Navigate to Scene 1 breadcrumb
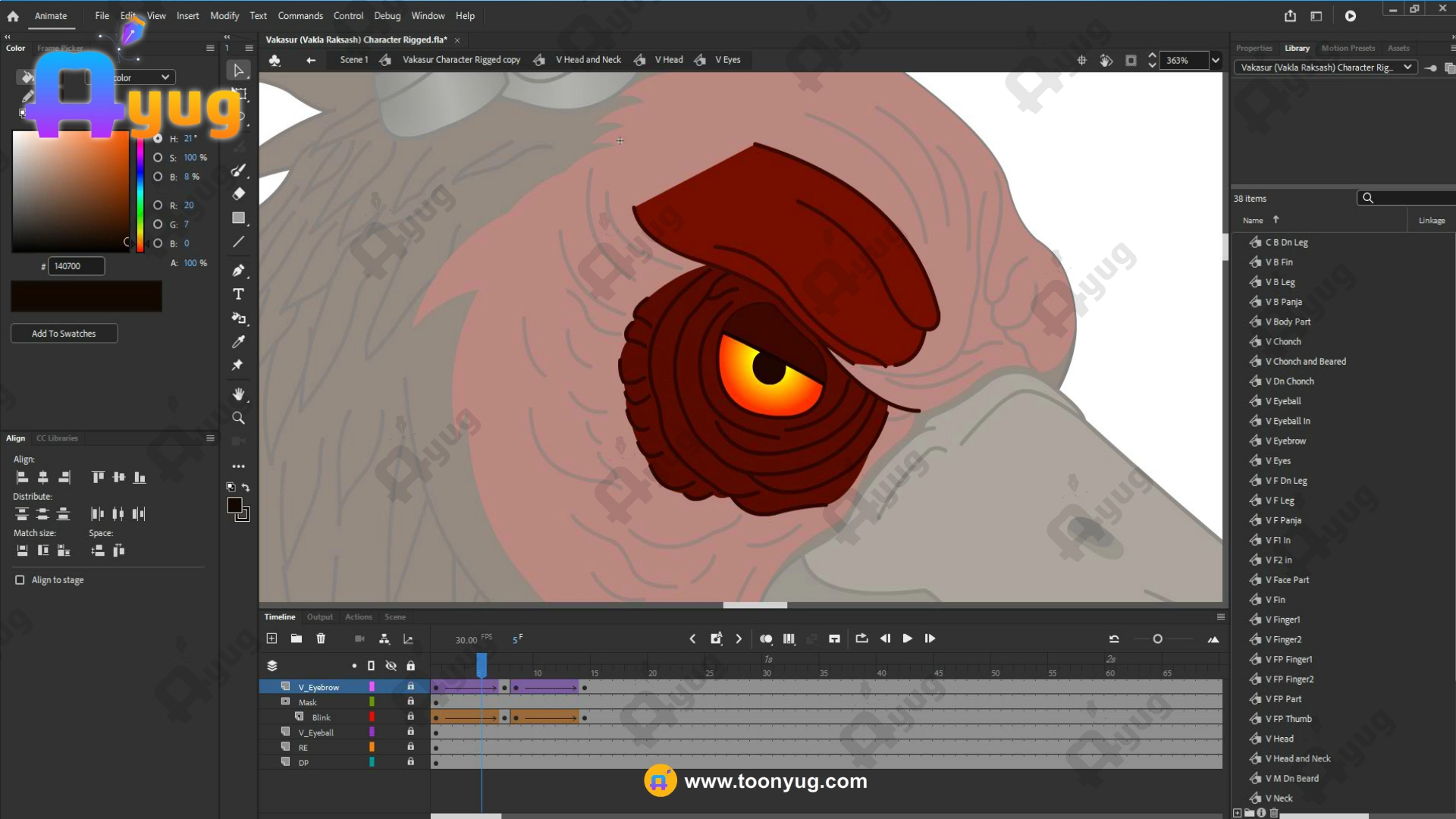Image resolution: width=1456 pixels, height=819 pixels. 353,60
